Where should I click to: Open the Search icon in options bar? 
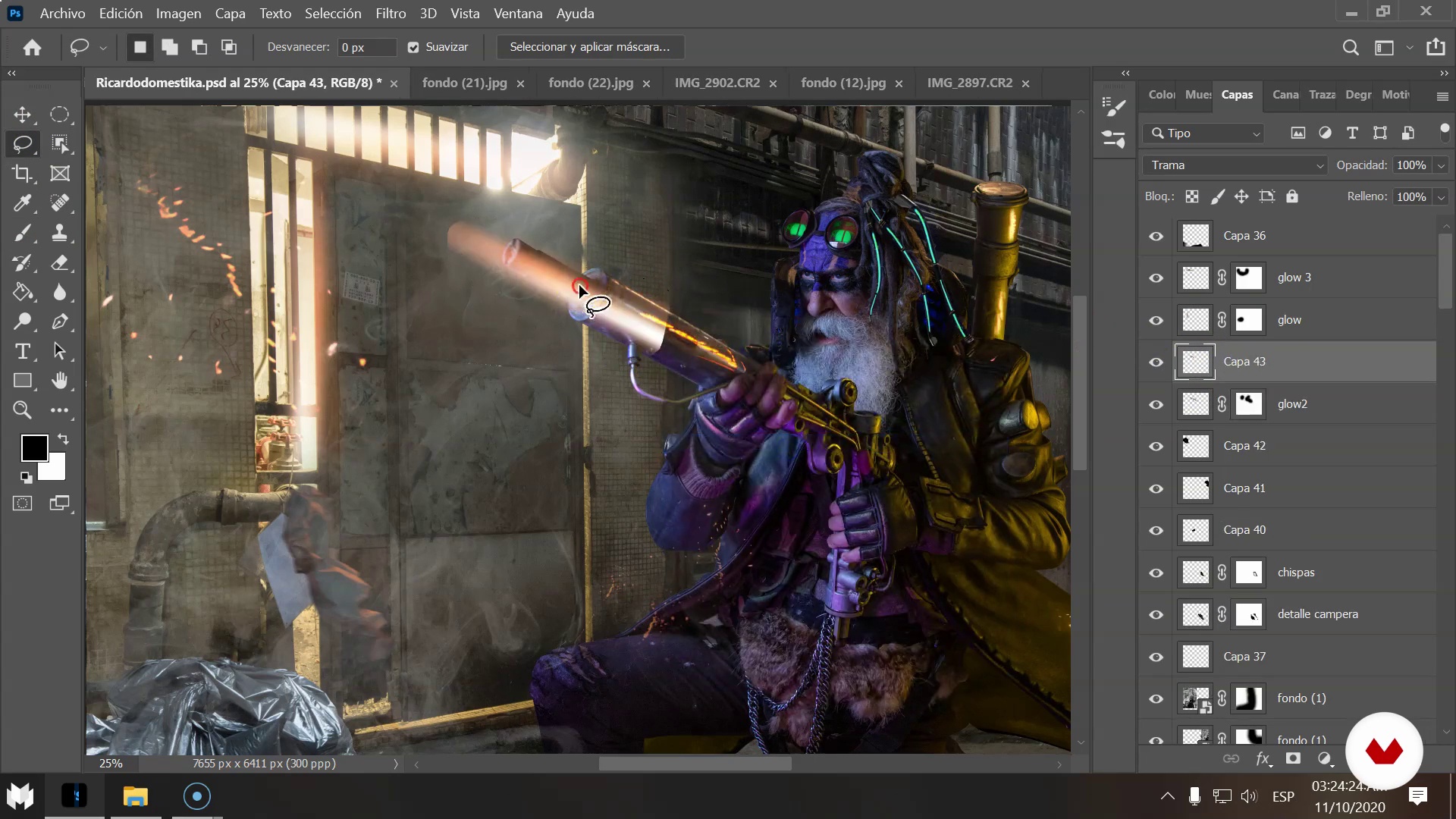point(1351,47)
